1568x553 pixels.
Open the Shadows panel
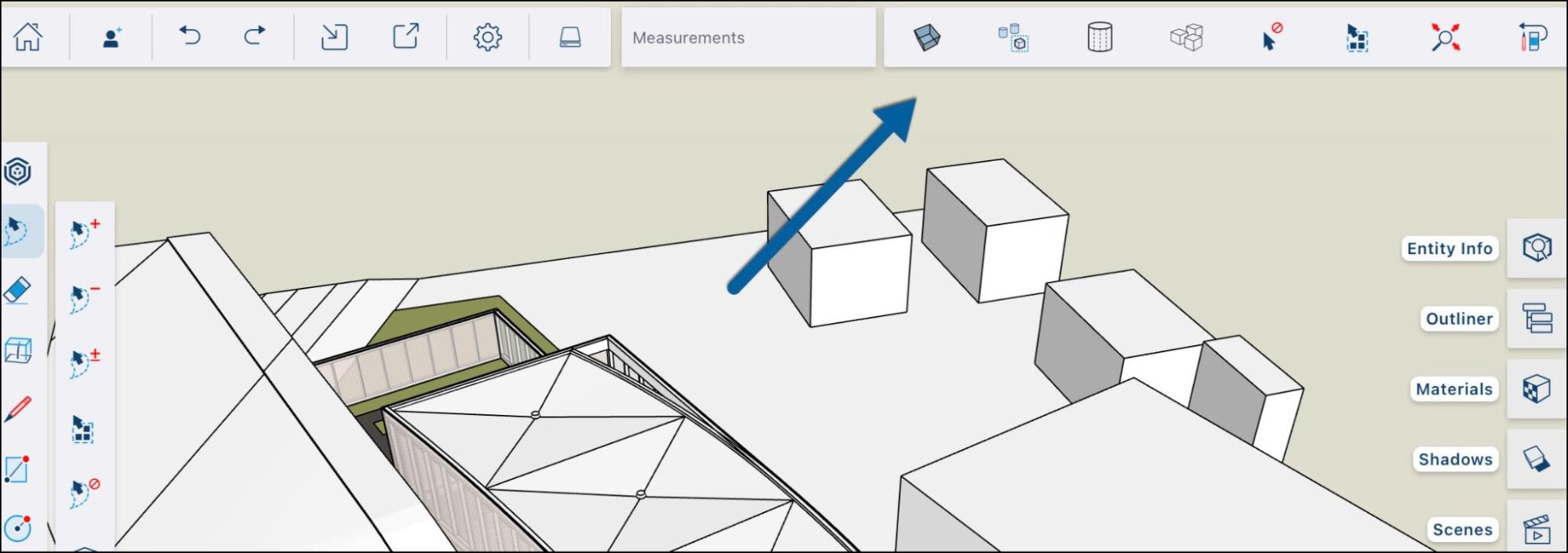click(x=1536, y=459)
